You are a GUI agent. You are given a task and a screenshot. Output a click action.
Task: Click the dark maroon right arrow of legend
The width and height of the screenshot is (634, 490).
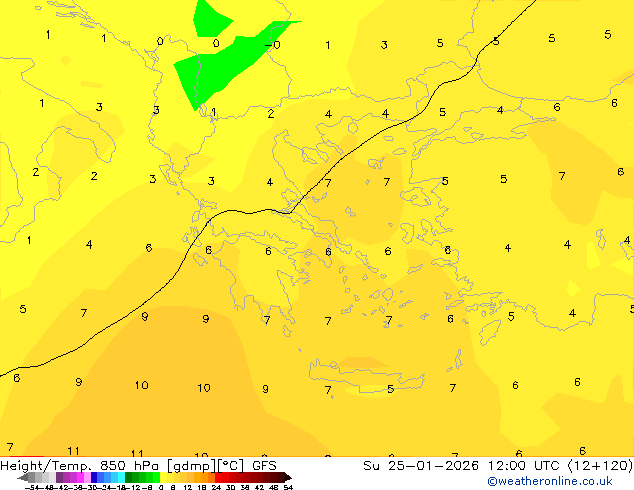tap(288, 477)
